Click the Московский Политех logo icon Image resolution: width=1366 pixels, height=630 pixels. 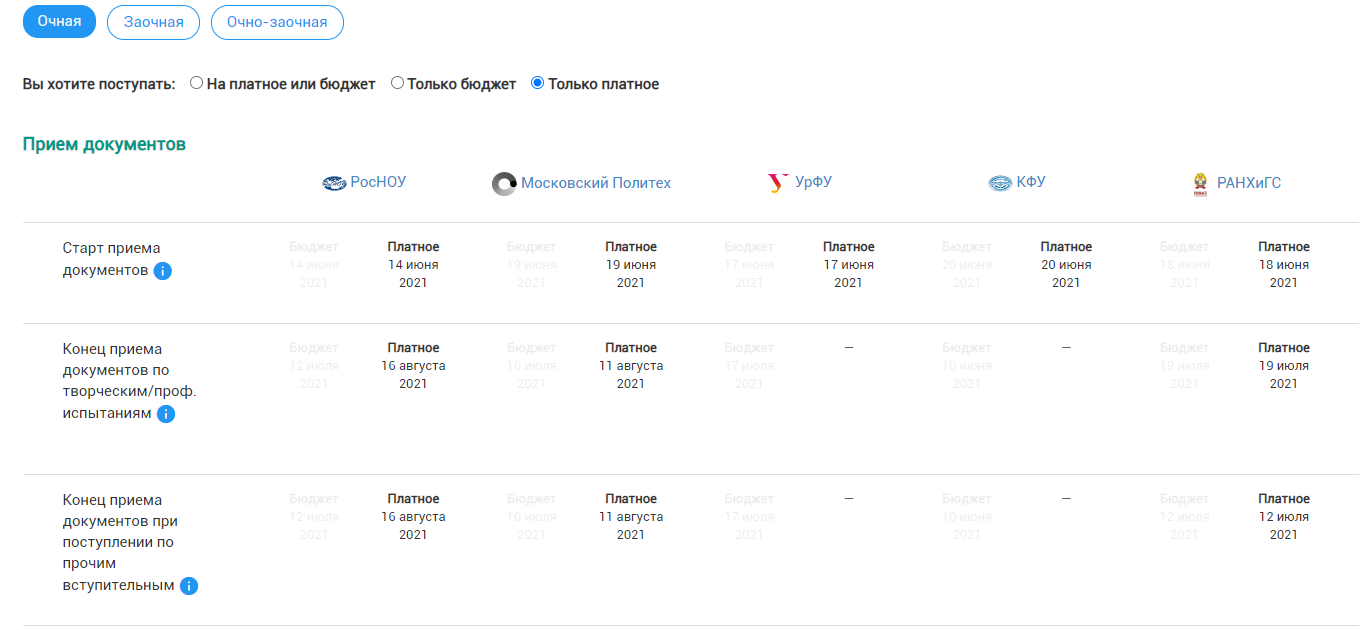[504, 184]
